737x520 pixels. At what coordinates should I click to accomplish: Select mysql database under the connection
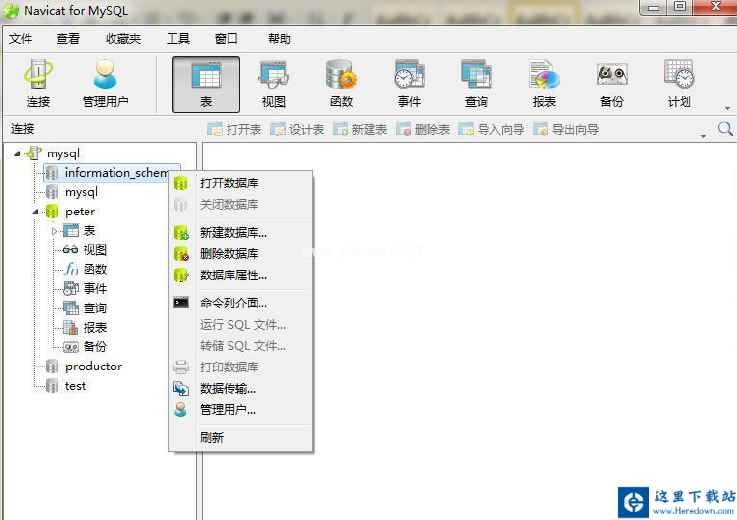coord(81,192)
